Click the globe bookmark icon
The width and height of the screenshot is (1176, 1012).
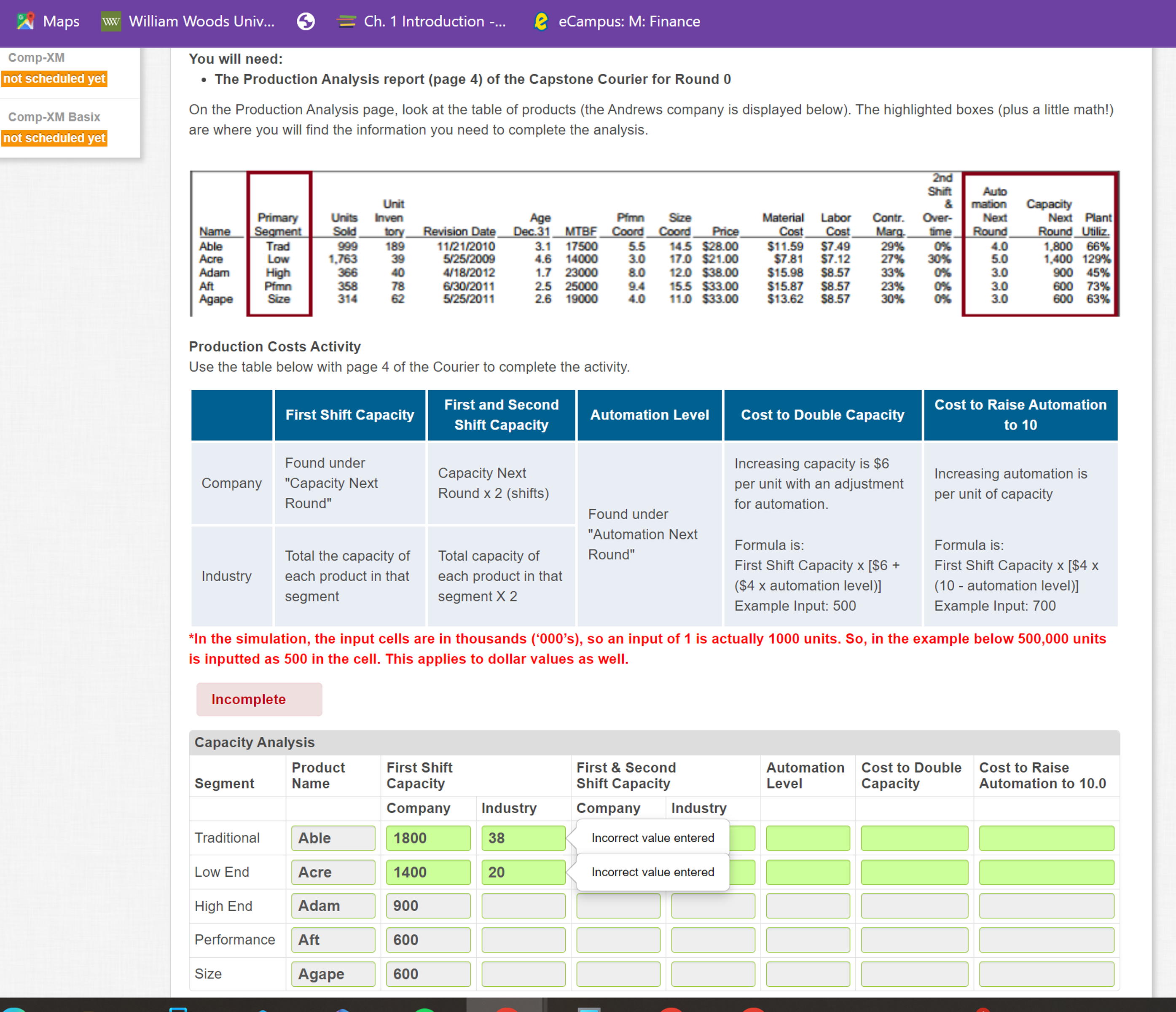[x=305, y=21]
